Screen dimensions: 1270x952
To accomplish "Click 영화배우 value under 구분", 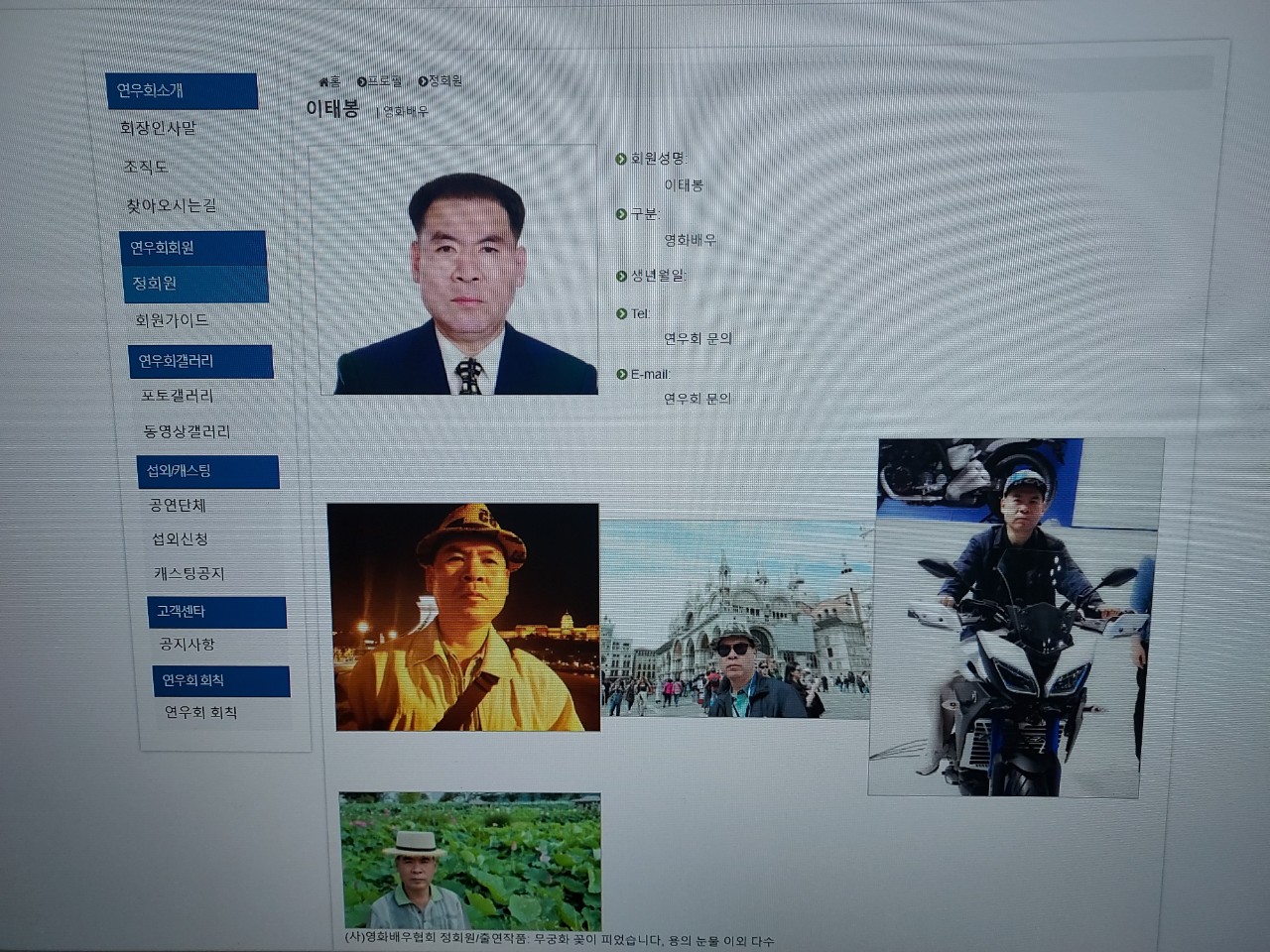I will (690, 240).
